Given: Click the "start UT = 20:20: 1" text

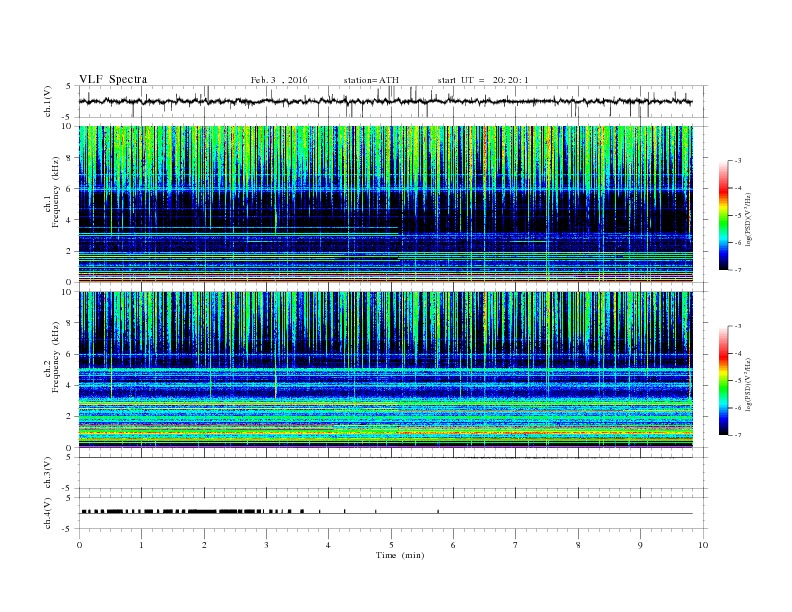Looking at the screenshot, I should pyautogui.click(x=483, y=80).
